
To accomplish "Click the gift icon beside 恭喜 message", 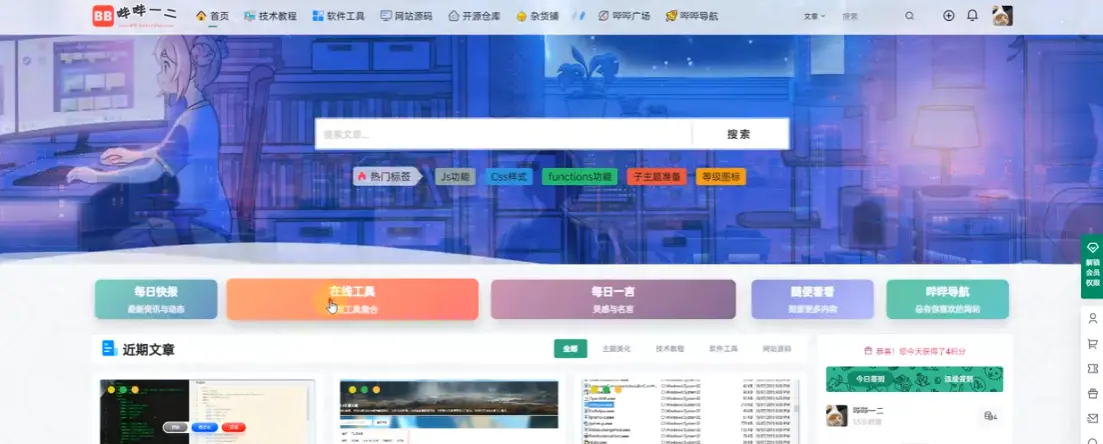I will point(867,350).
